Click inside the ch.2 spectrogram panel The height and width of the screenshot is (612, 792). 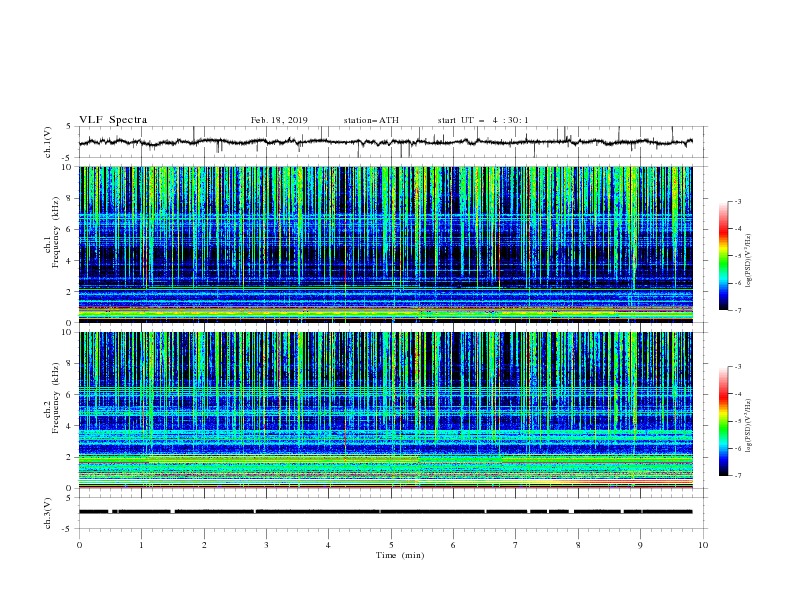[385, 410]
